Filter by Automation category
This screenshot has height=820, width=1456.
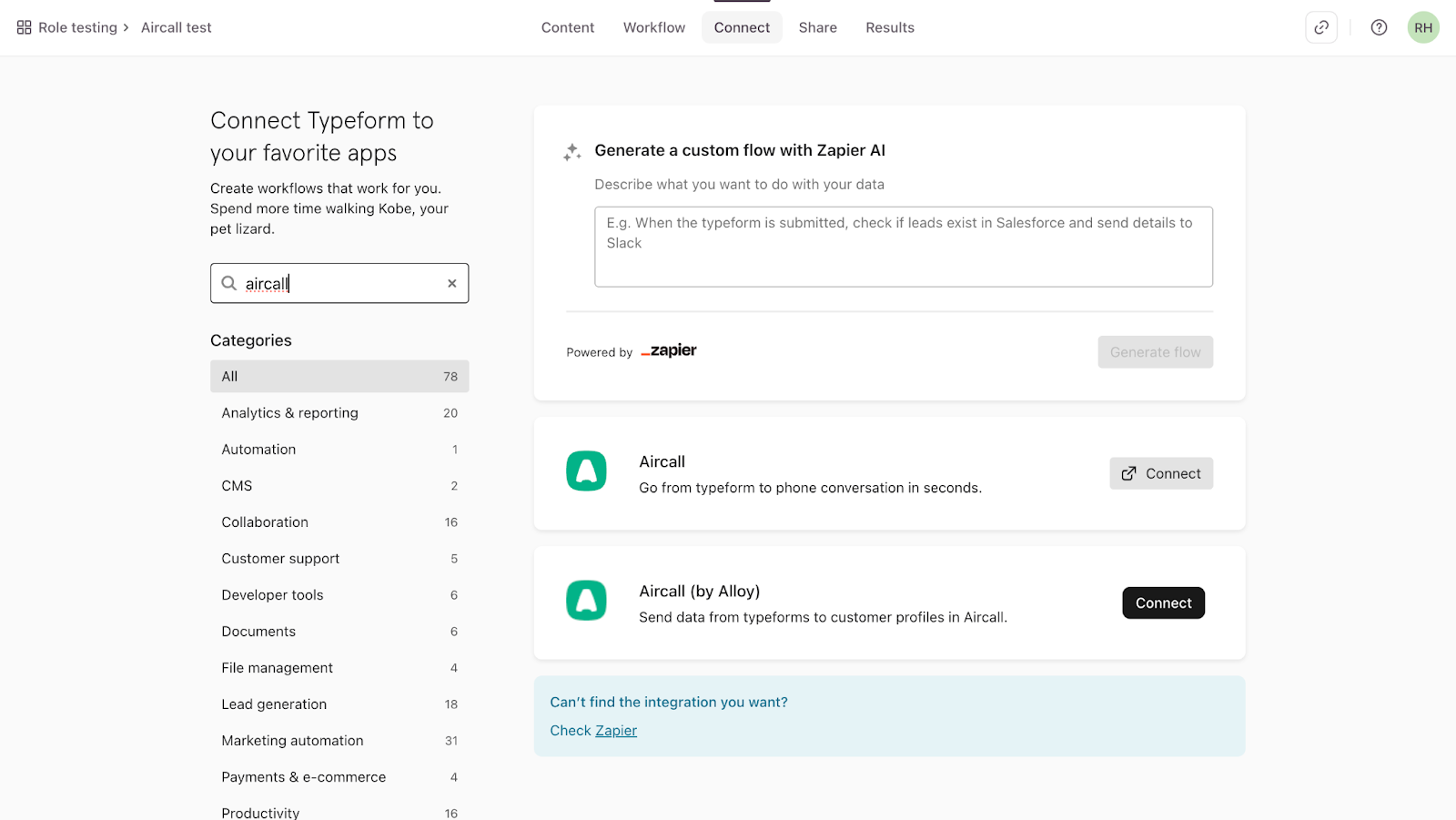click(339, 449)
